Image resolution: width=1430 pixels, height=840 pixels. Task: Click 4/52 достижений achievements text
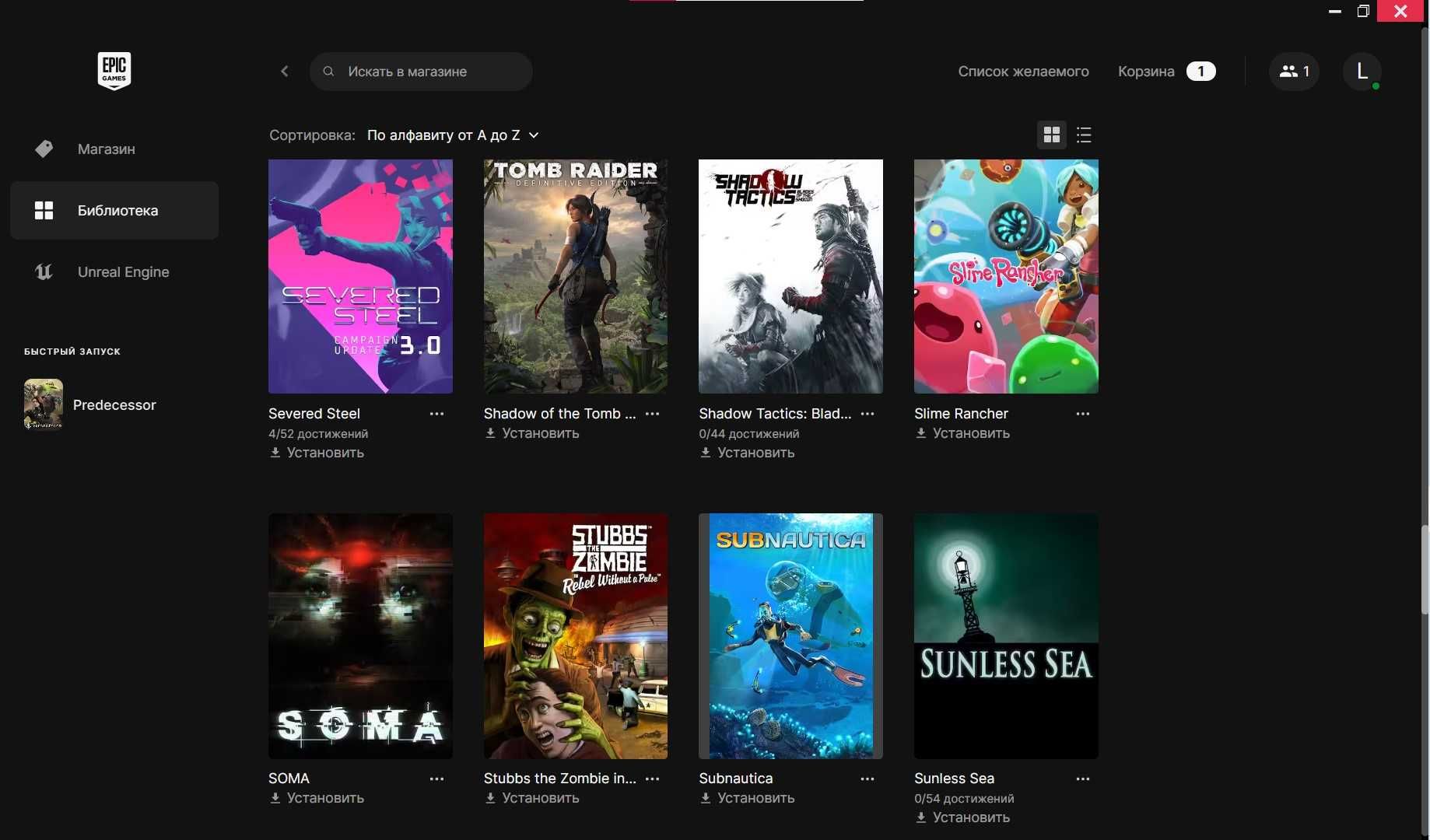[x=318, y=434]
